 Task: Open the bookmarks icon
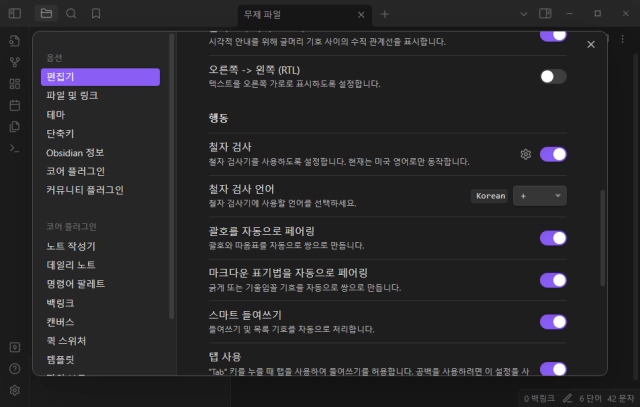tap(96, 13)
